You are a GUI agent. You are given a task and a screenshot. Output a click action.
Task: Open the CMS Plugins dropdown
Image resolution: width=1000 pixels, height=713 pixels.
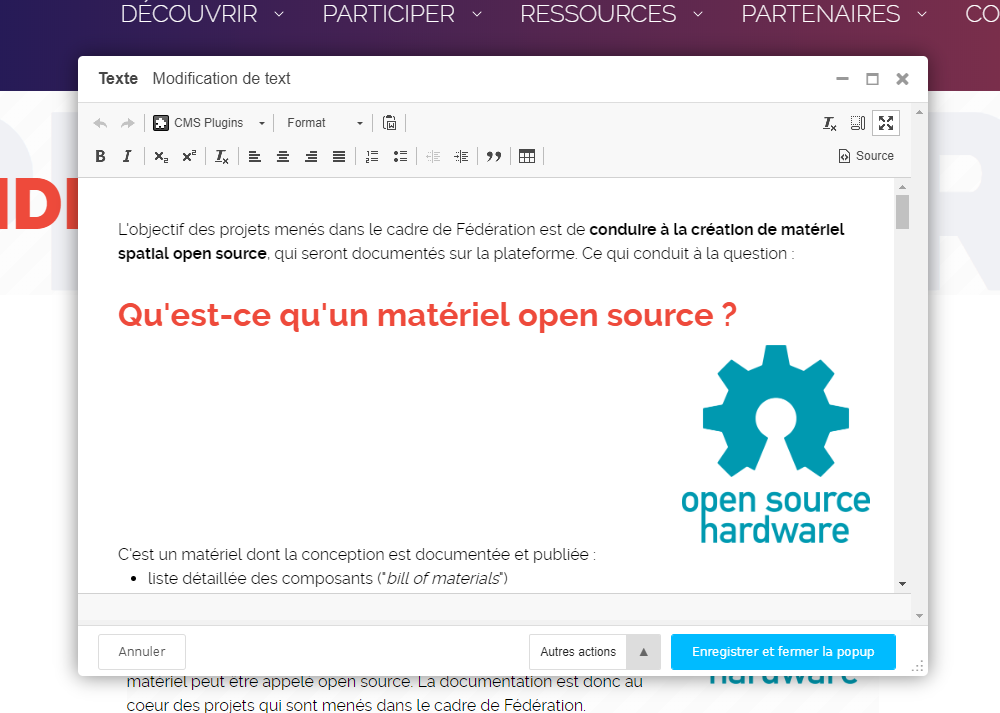click(x=210, y=123)
